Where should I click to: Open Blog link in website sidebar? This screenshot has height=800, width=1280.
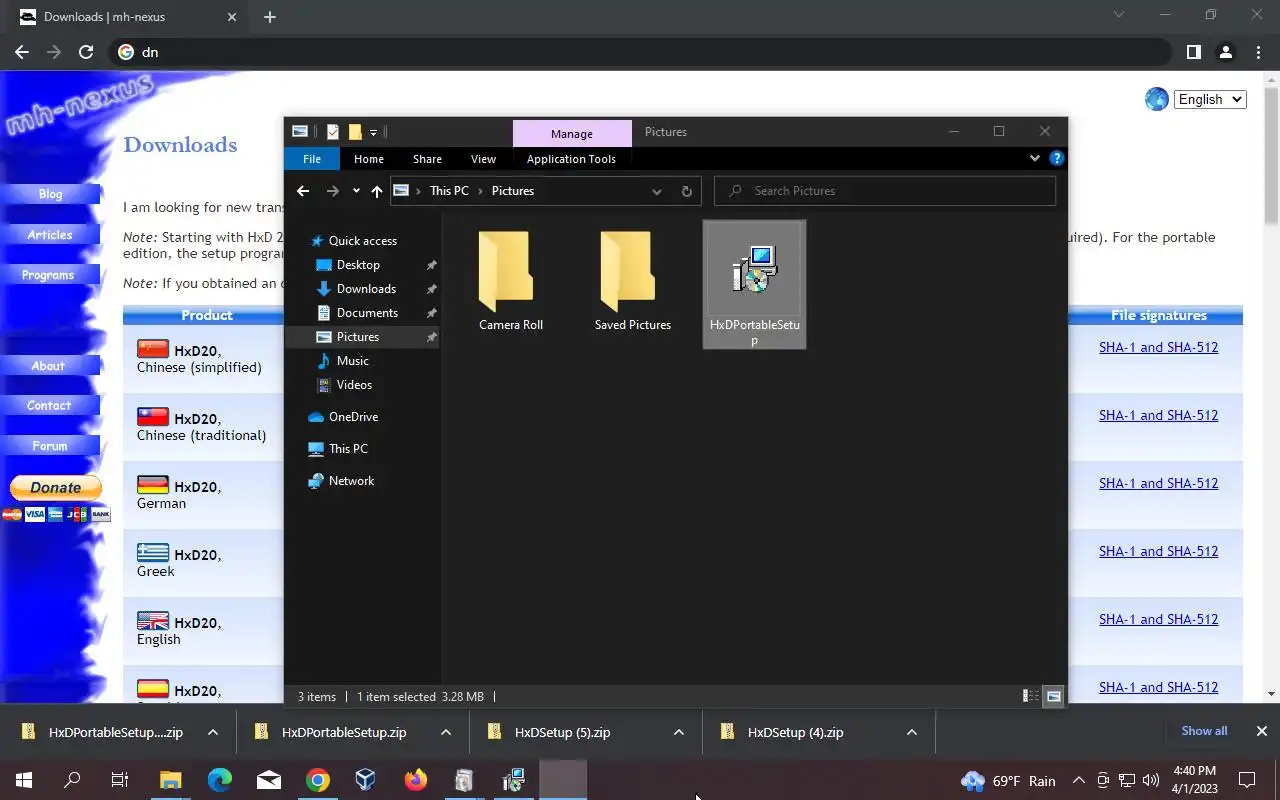(50, 194)
